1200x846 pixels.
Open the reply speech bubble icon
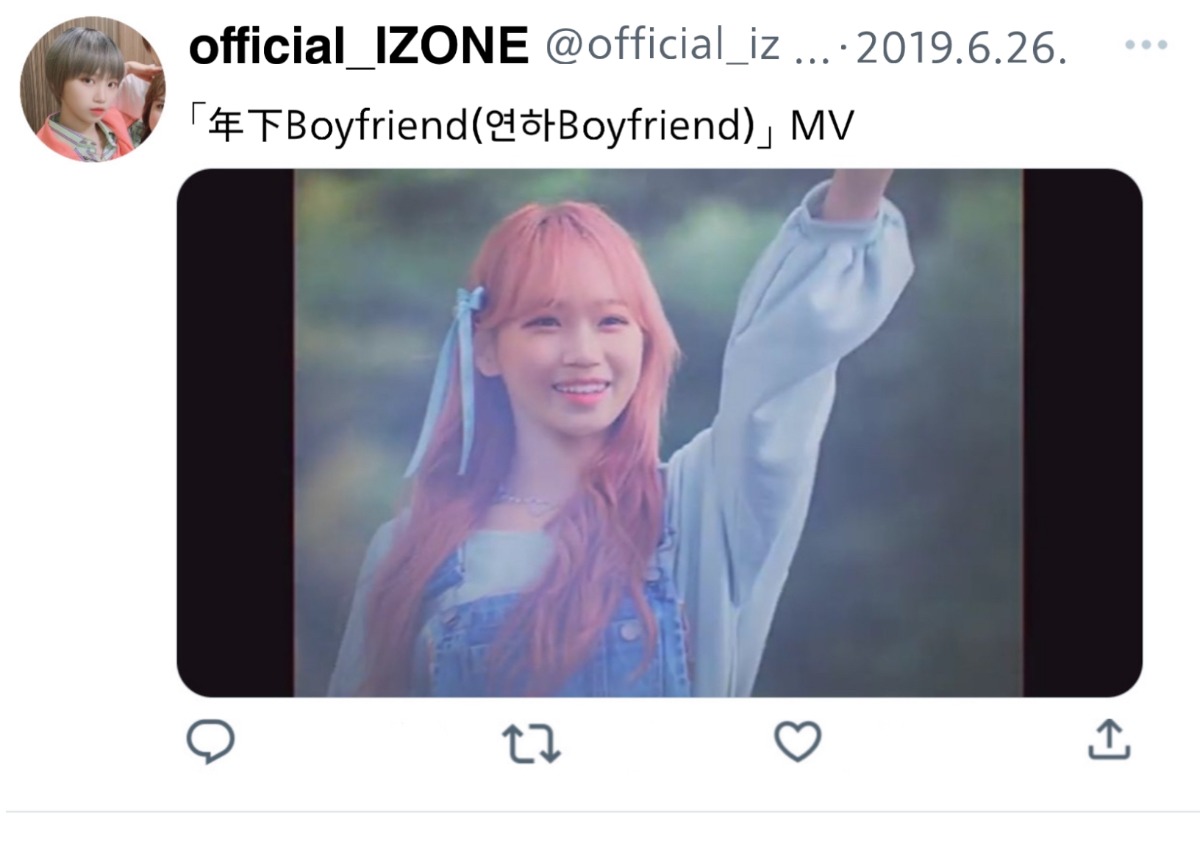(211, 742)
